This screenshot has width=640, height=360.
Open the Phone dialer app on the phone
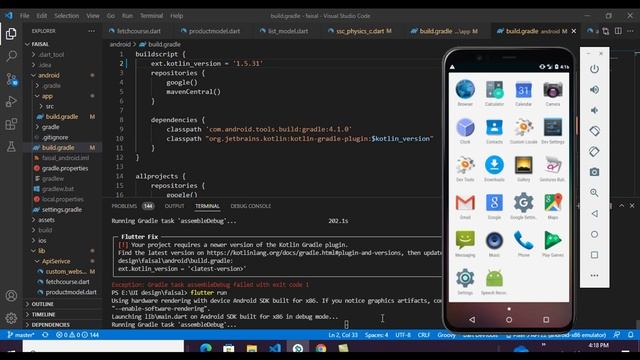(524, 243)
